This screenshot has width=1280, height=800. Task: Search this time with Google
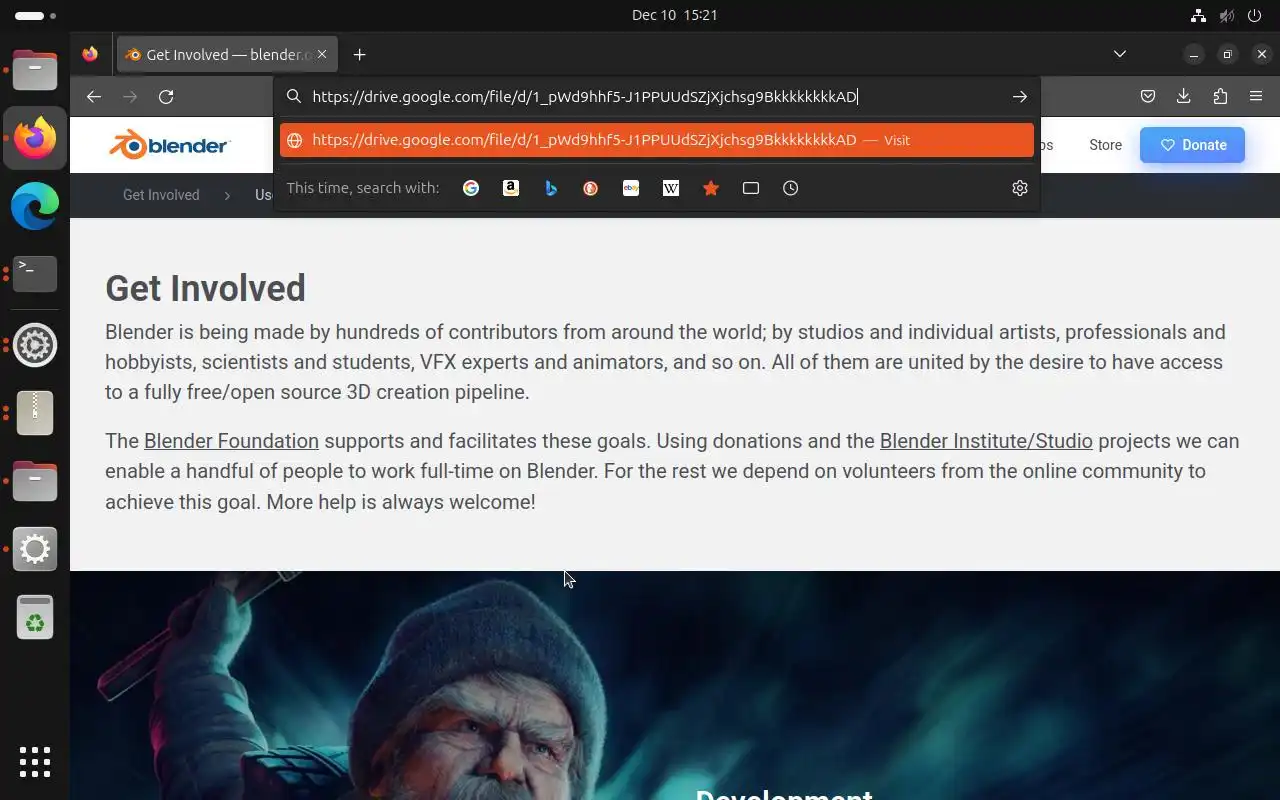tap(471, 188)
